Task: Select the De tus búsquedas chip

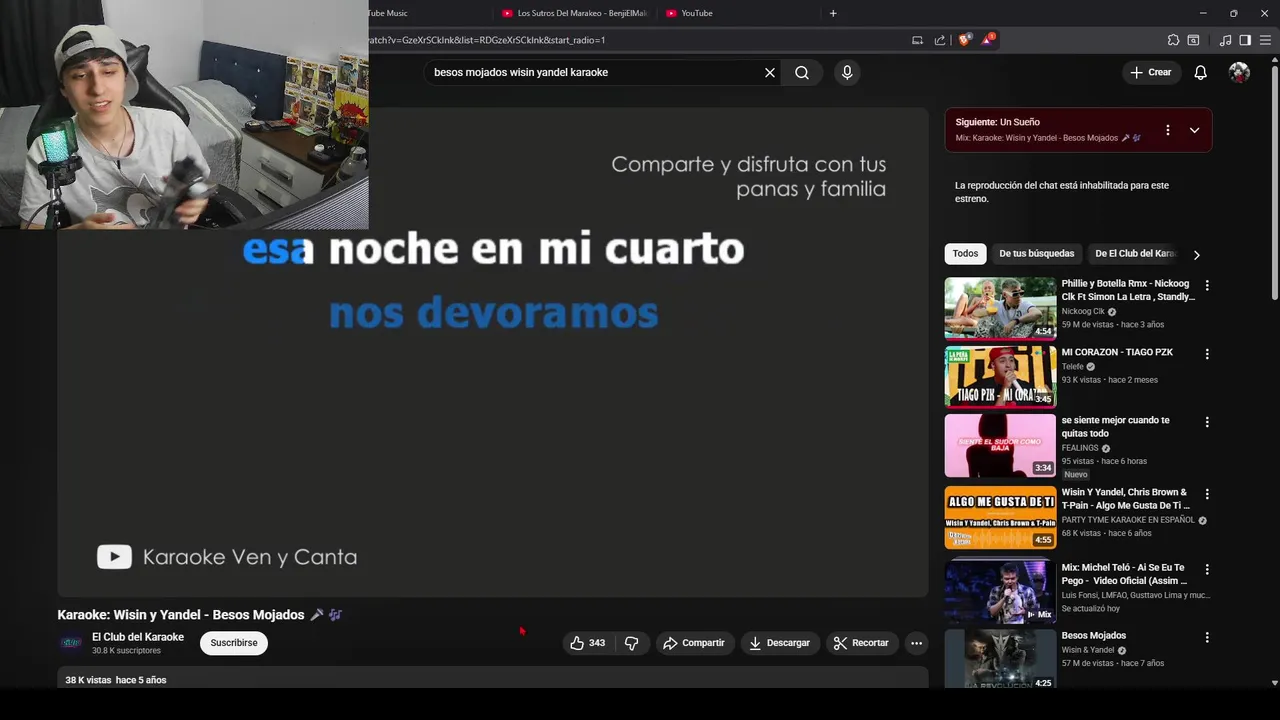Action: click(x=1036, y=254)
